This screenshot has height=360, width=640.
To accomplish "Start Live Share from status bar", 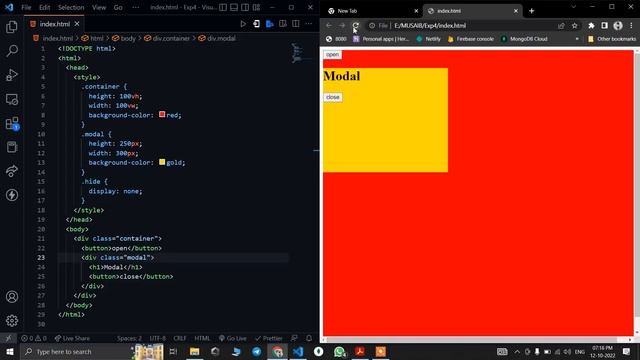I will pyautogui.click(x=72, y=338).
